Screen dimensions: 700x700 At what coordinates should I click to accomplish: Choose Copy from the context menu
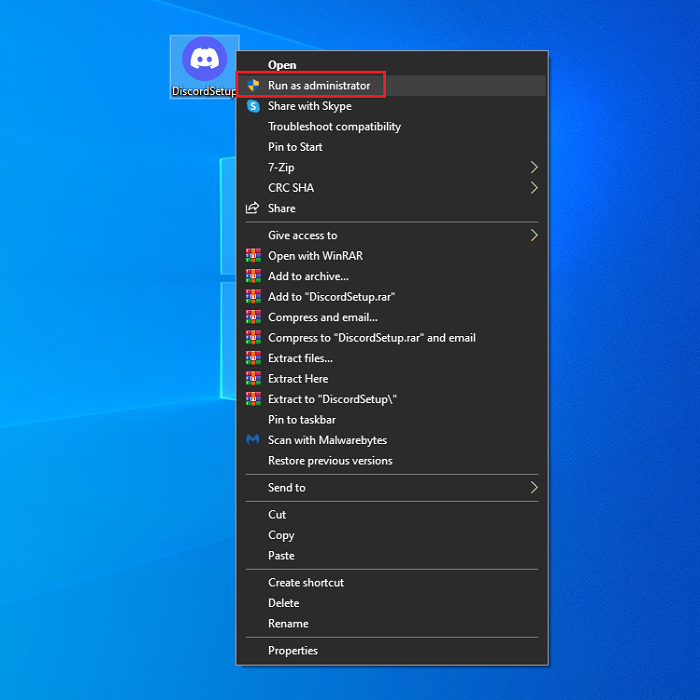coord(392,535)
